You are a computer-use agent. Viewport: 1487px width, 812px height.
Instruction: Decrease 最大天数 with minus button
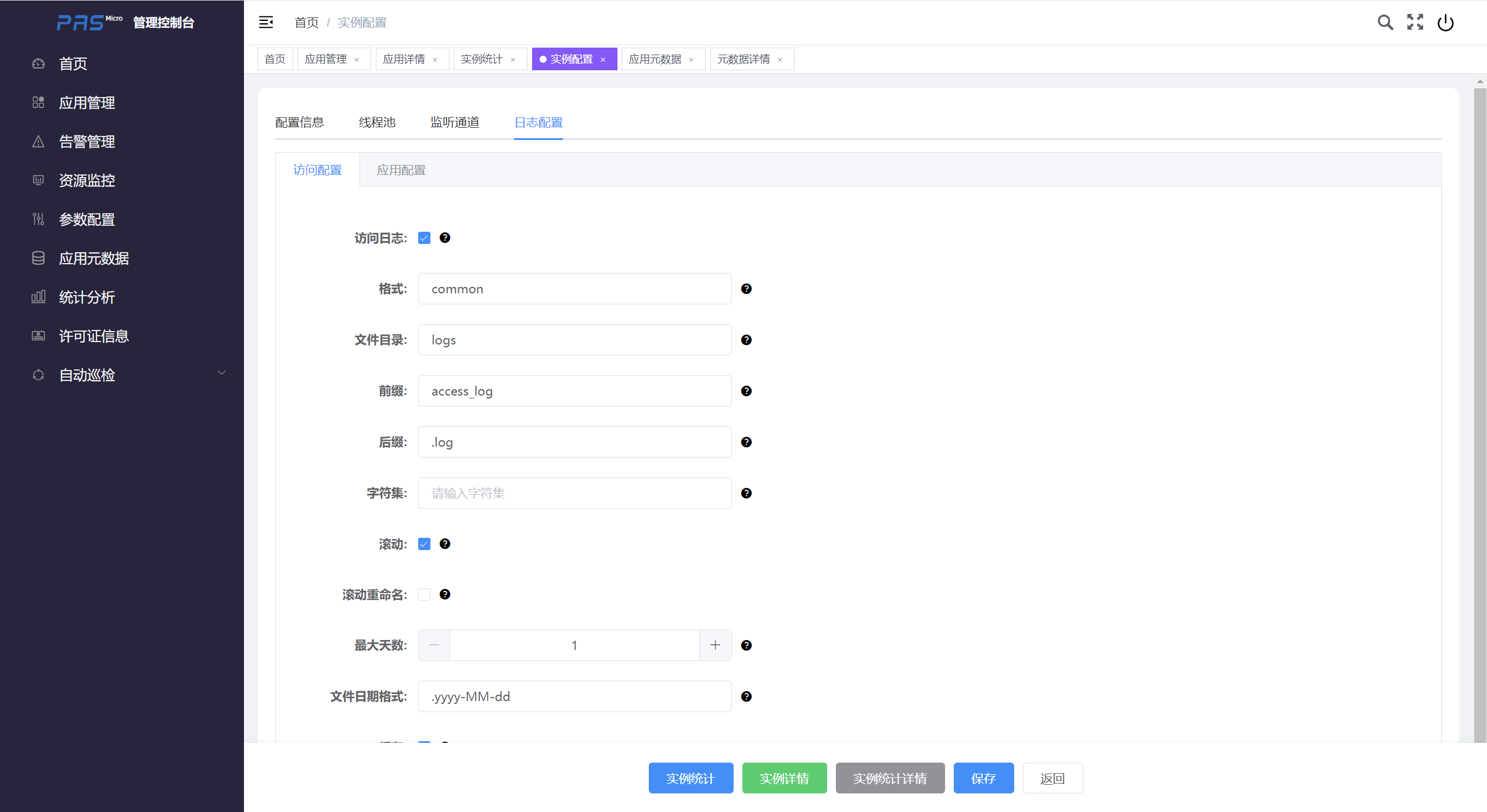[434, 645]
